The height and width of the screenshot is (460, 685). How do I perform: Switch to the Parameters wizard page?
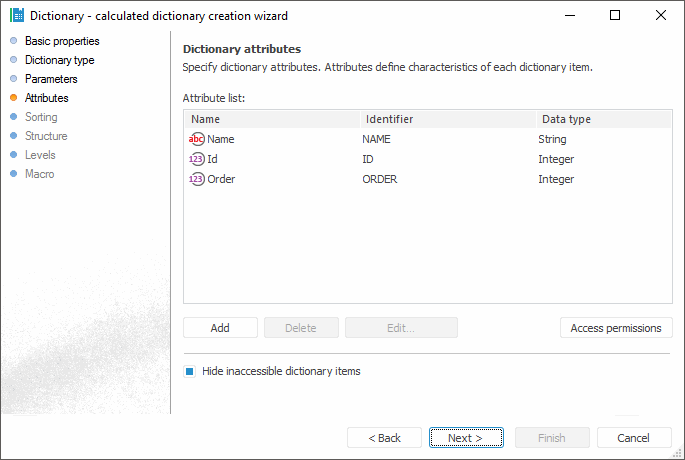pos(51,79)
